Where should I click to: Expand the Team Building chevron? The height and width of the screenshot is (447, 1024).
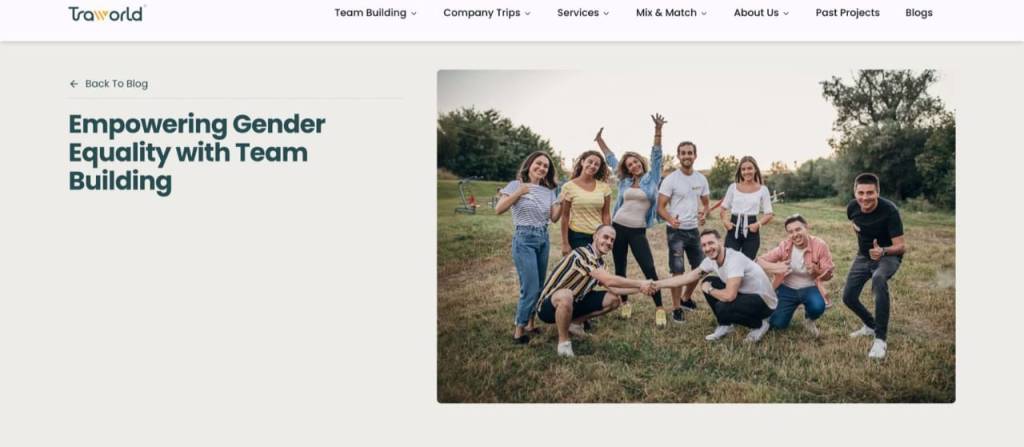[414, 13]
